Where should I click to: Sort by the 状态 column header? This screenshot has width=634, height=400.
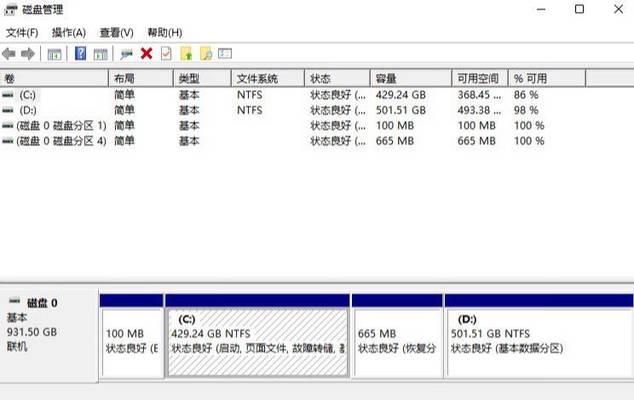337,78
